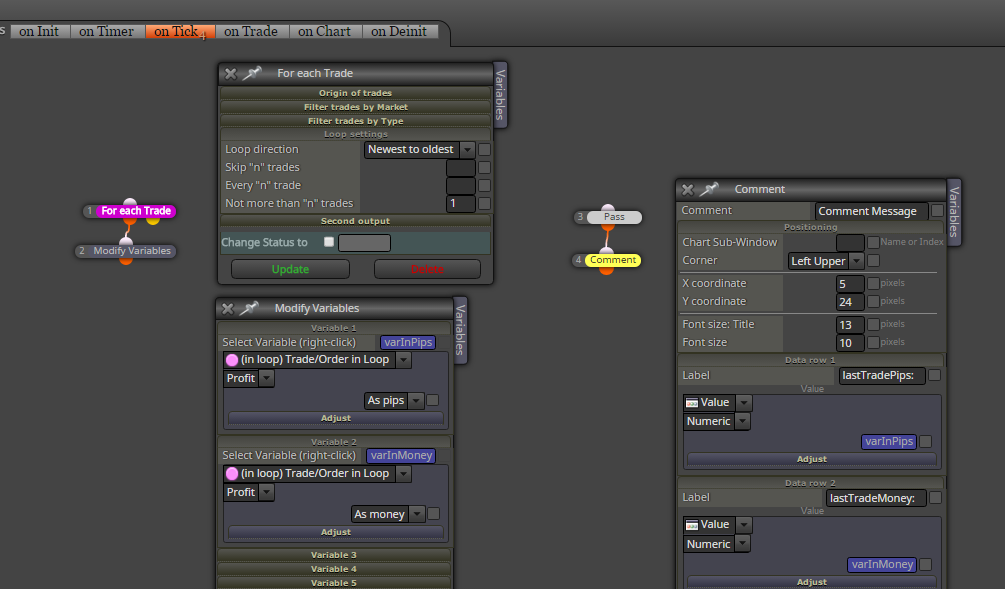Image resolution: width=1005 pixels, height=589 pixels.
Task: Open the As pips dropdown
Action: 416,401
